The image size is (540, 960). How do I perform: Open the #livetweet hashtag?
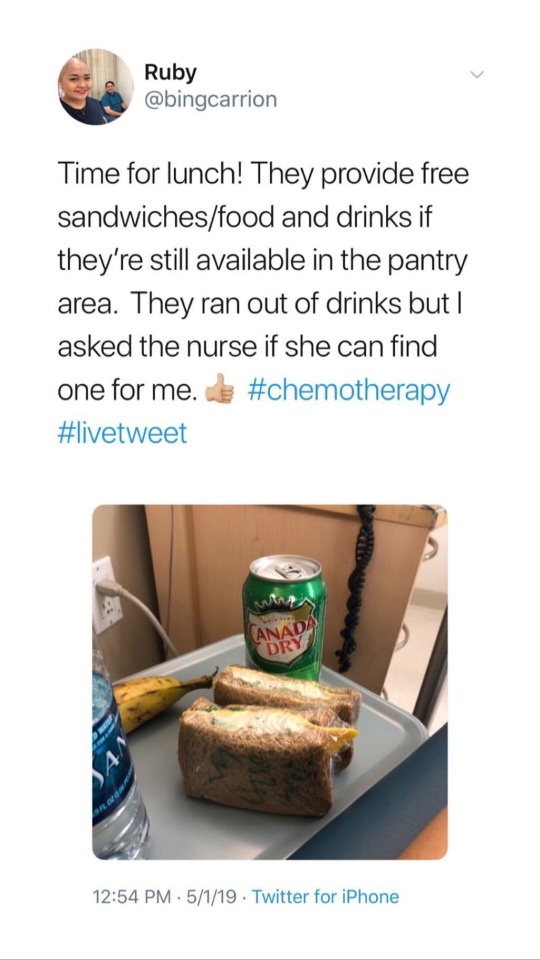[122, 434]
